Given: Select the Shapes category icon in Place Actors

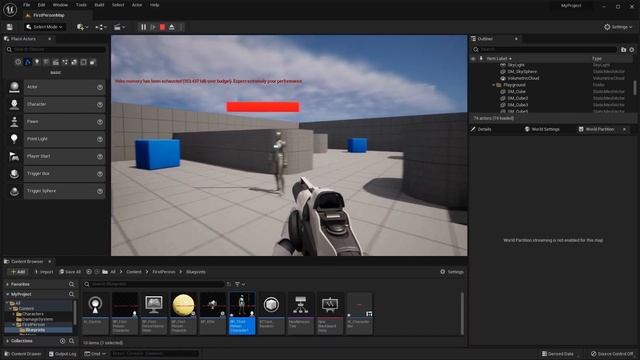Looking at the screenshot, I should 46,62.
